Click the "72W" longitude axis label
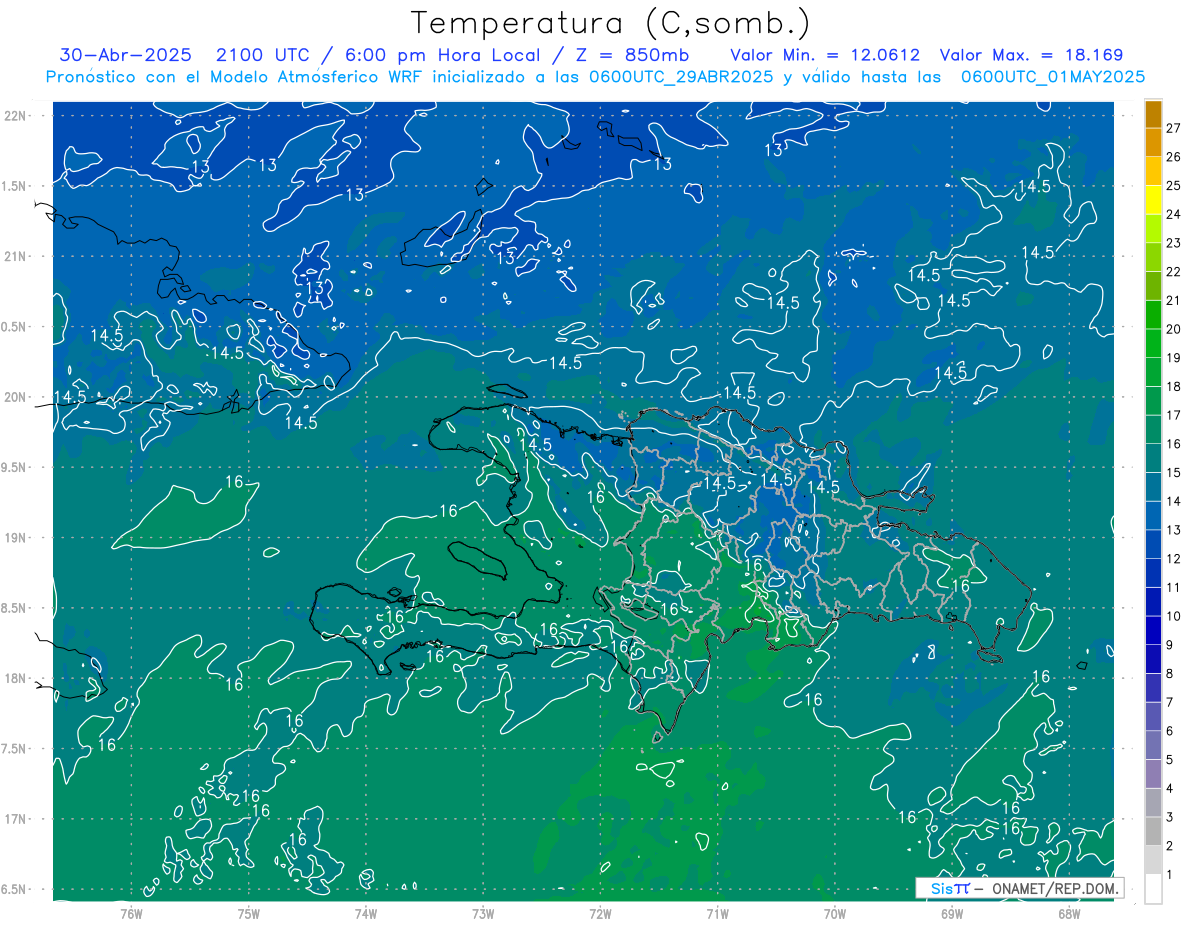Viewport: 1200px width, 927px height. [x=600, y=913]
